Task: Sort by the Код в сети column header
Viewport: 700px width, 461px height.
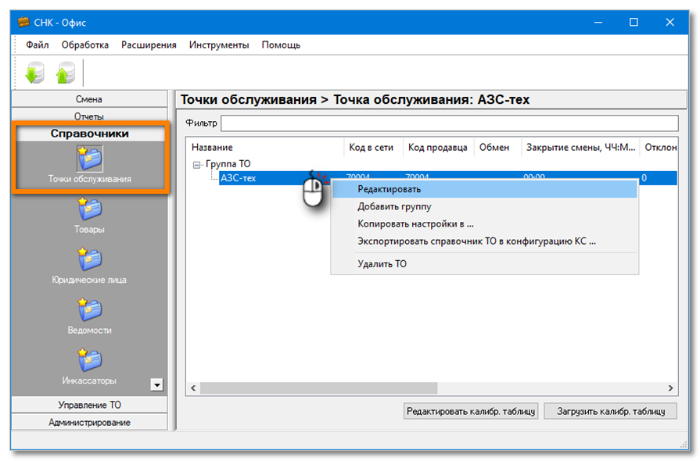Action: click(373, 147)
